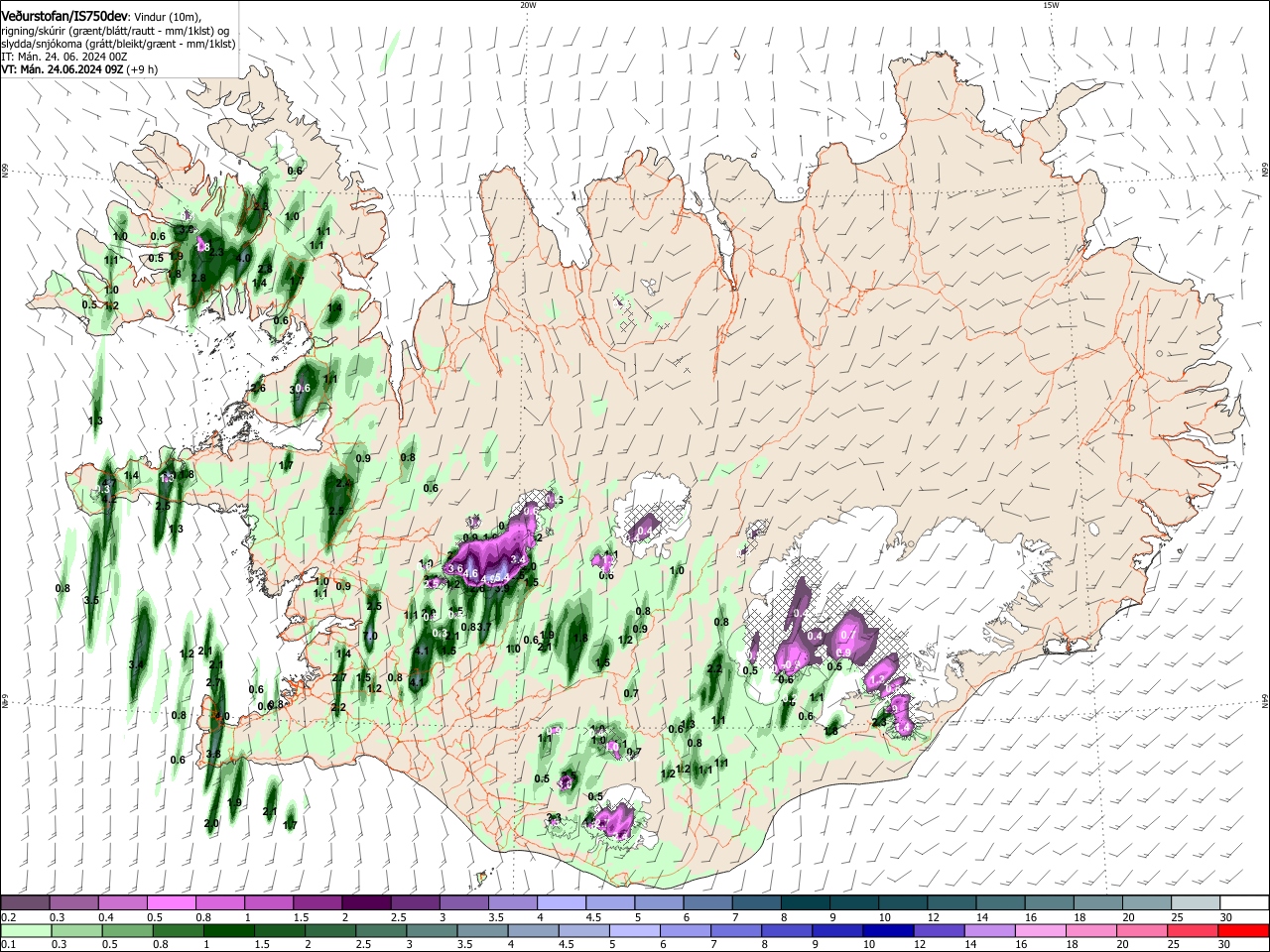The image size is (1270, 952).
Task: Pick light pink swatch between 16 and 18, bottom legend row
Action: click(1041, 931)
